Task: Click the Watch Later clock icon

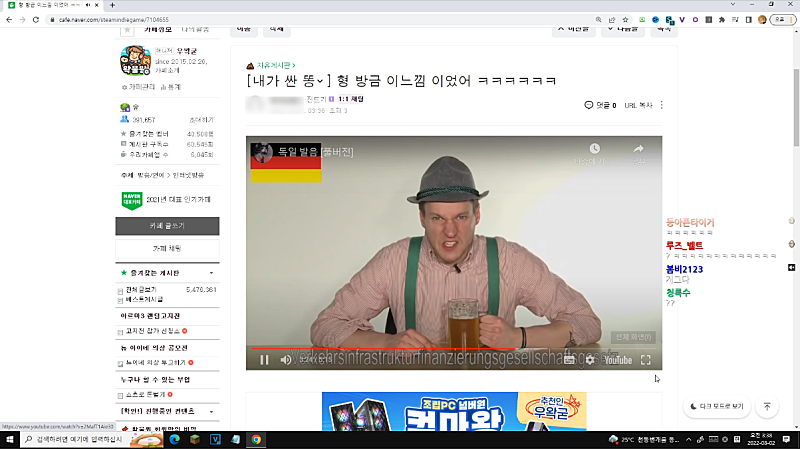Action: [594, 151]
